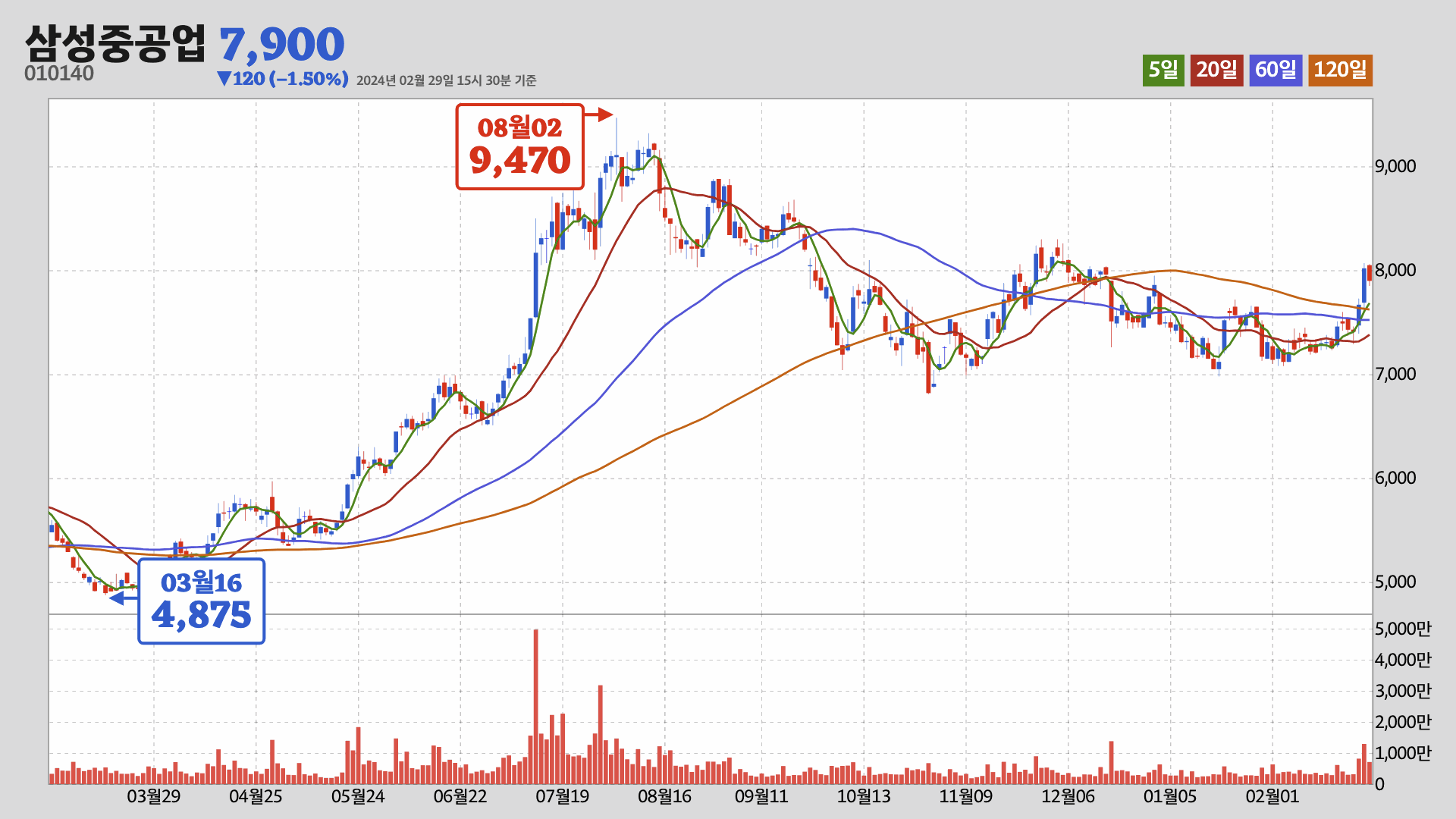The width and height of the screenshot is (1456, 819).
Task: Click the 01월05 date axis label
Action: coord(1170,796)
